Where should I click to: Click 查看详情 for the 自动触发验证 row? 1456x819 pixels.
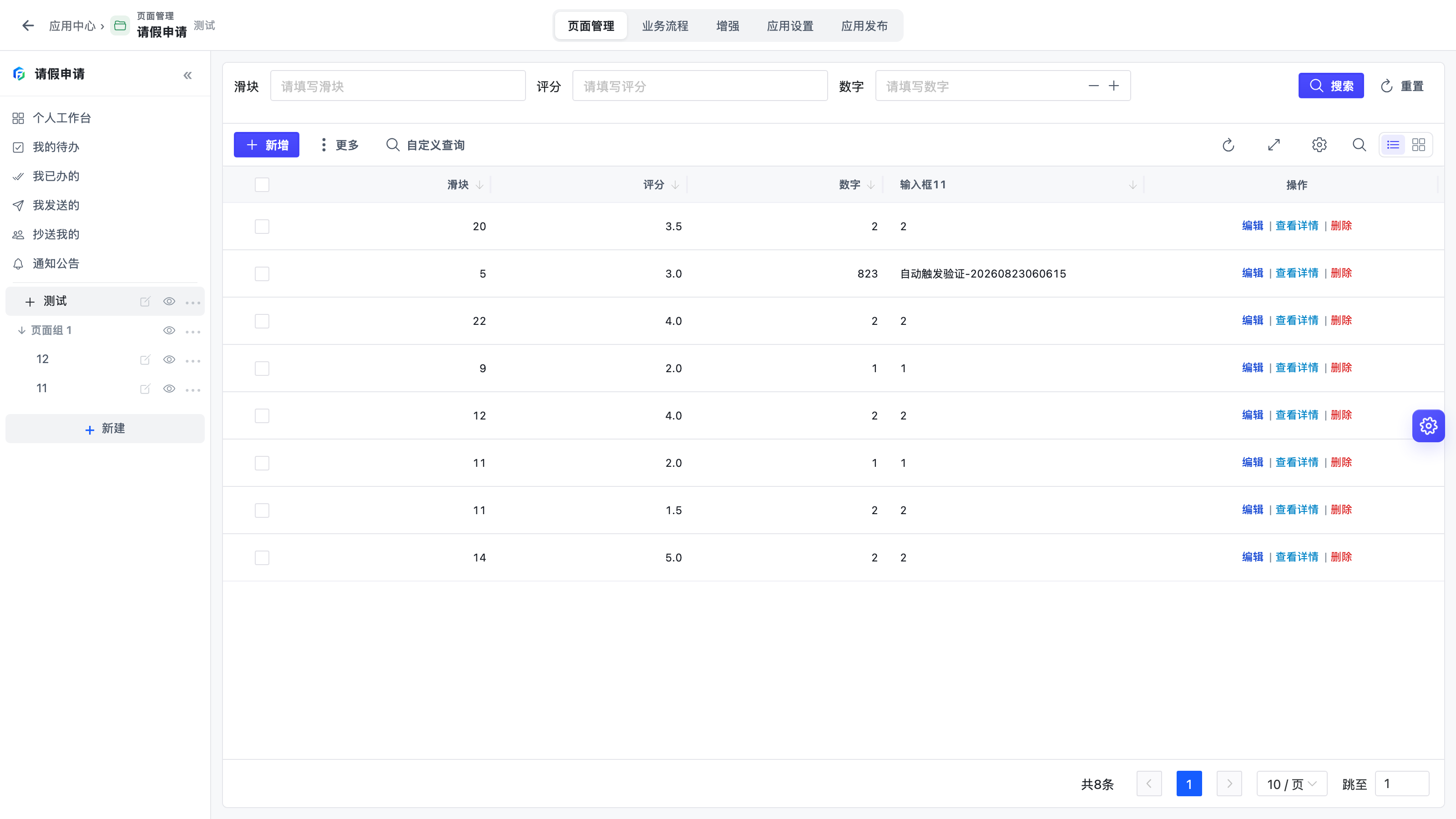pyautogui.click(x=1297, y=273)
